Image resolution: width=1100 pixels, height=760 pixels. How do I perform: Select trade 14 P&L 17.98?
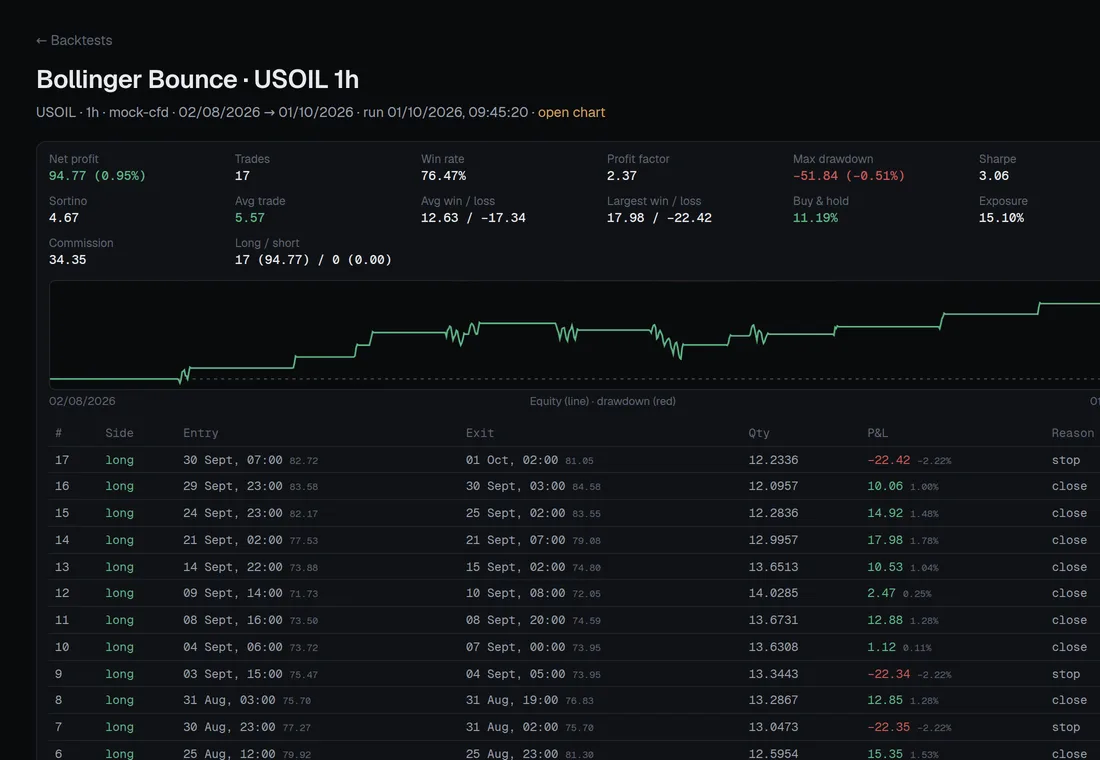tap(885, 540)
